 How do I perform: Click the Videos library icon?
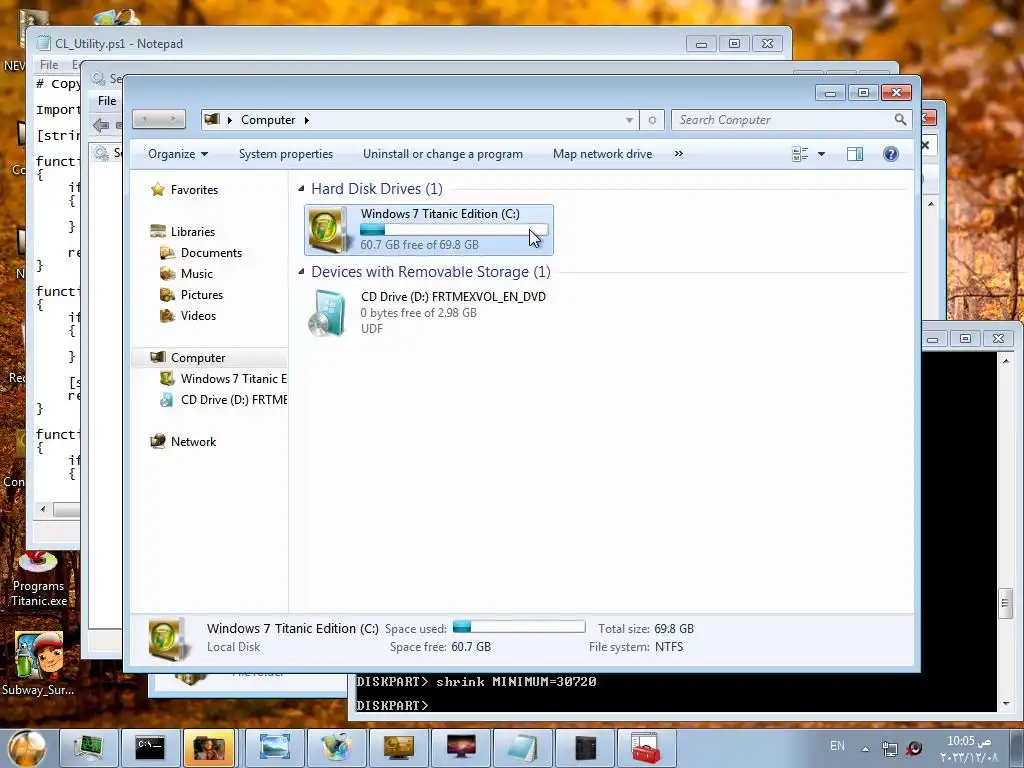(167, 315)
